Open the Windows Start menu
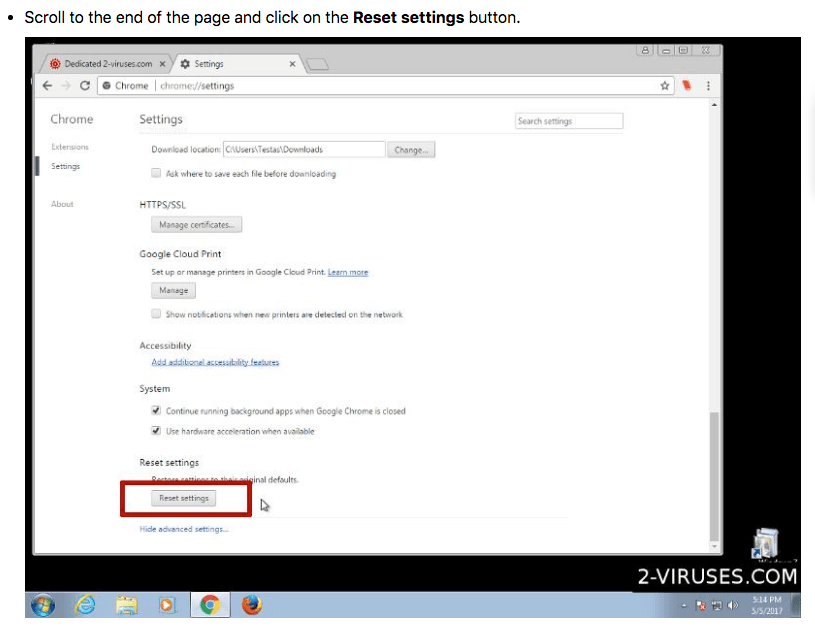This screenshot has height=629, width=815. tap(43, 605)
